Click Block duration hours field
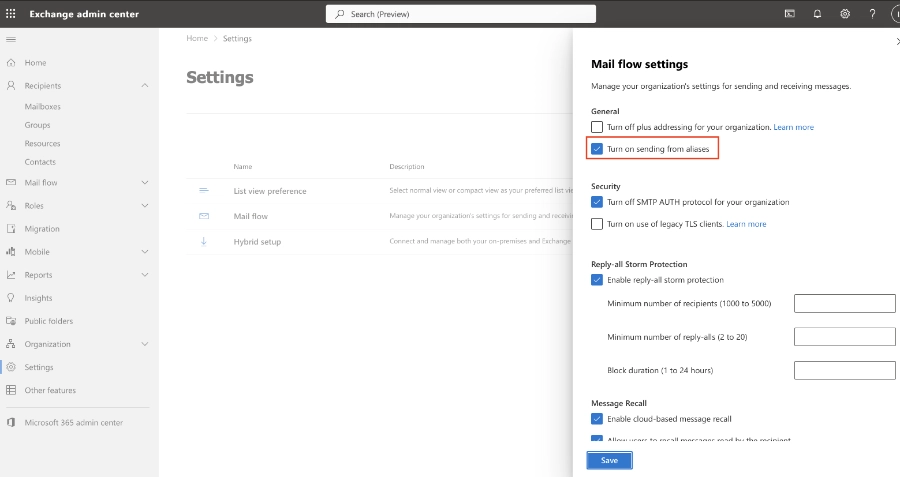900x477 pixels. tap(844, 370)
